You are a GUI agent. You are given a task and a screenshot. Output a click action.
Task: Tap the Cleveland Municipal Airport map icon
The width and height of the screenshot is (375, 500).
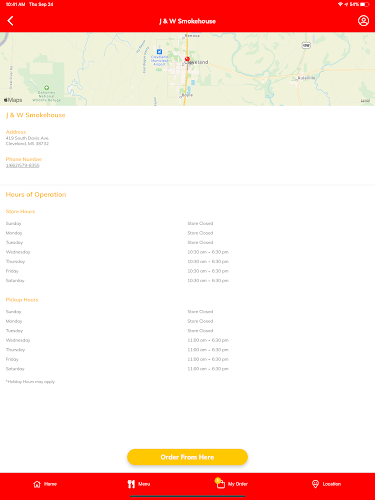[159, 52]
